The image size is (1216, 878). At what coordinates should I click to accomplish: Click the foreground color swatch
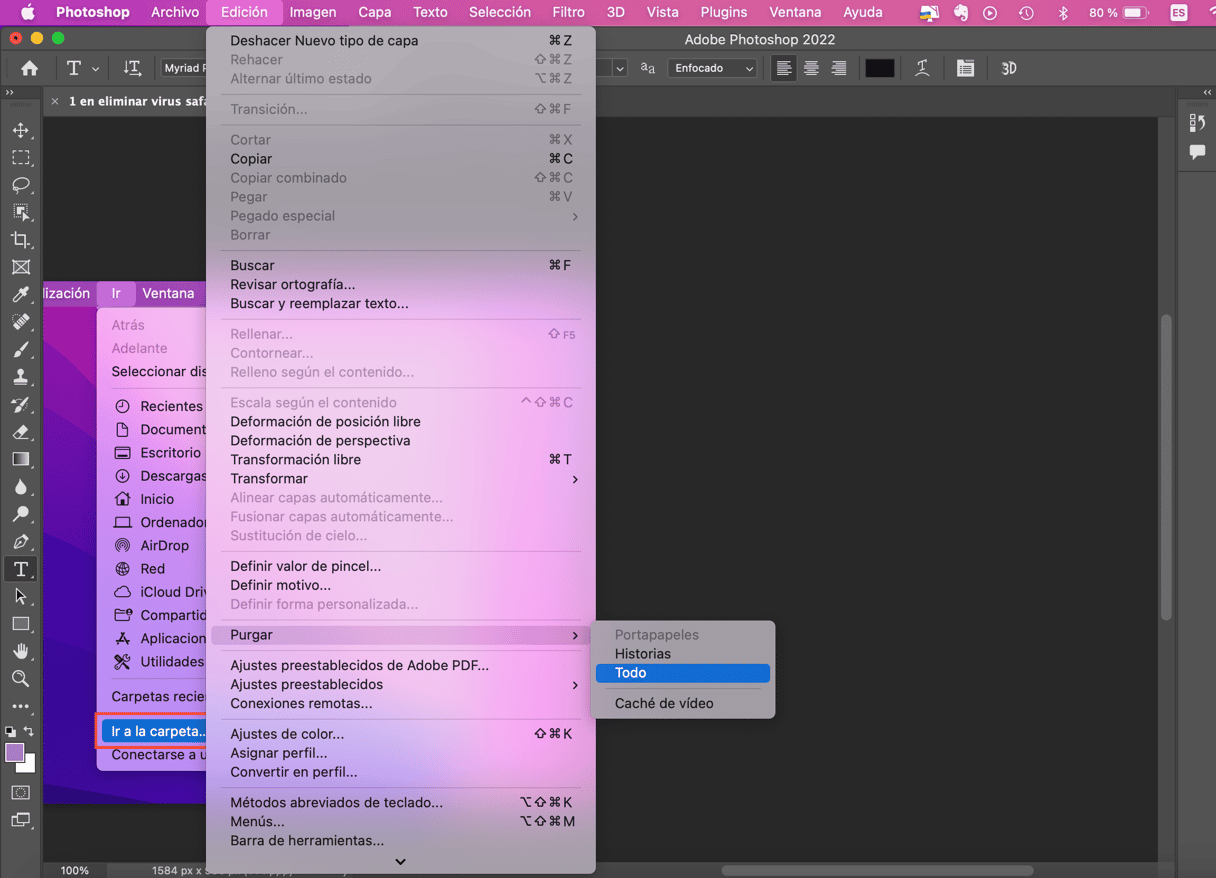tap(14, 753)
